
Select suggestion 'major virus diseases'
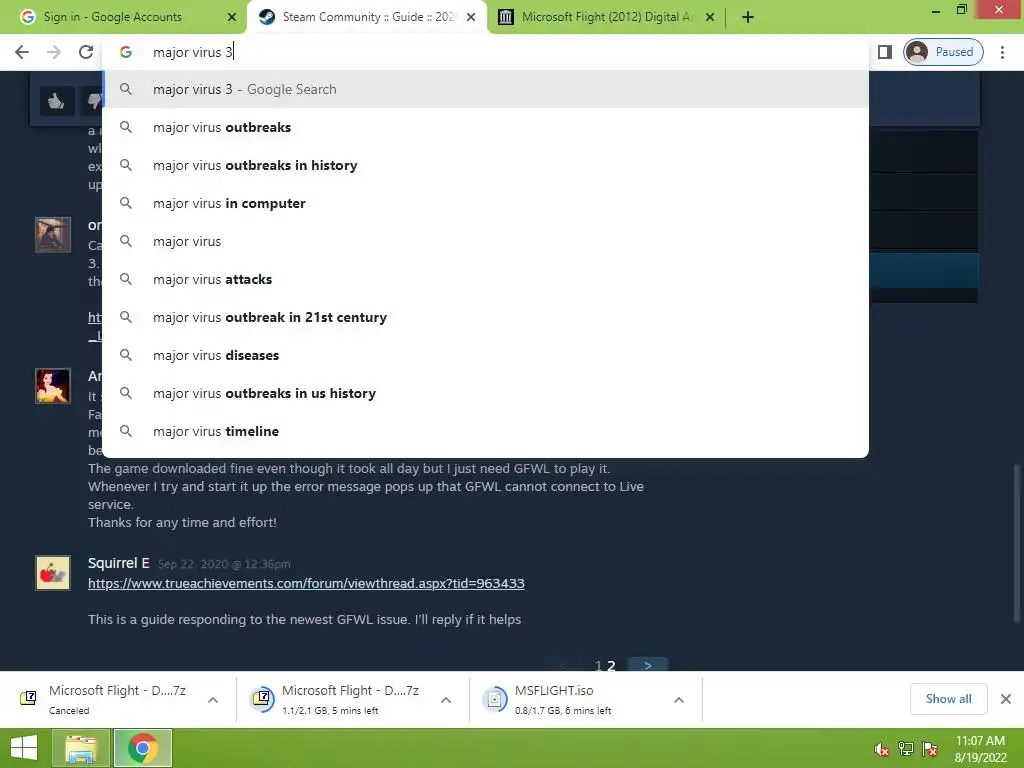point(485,355)
